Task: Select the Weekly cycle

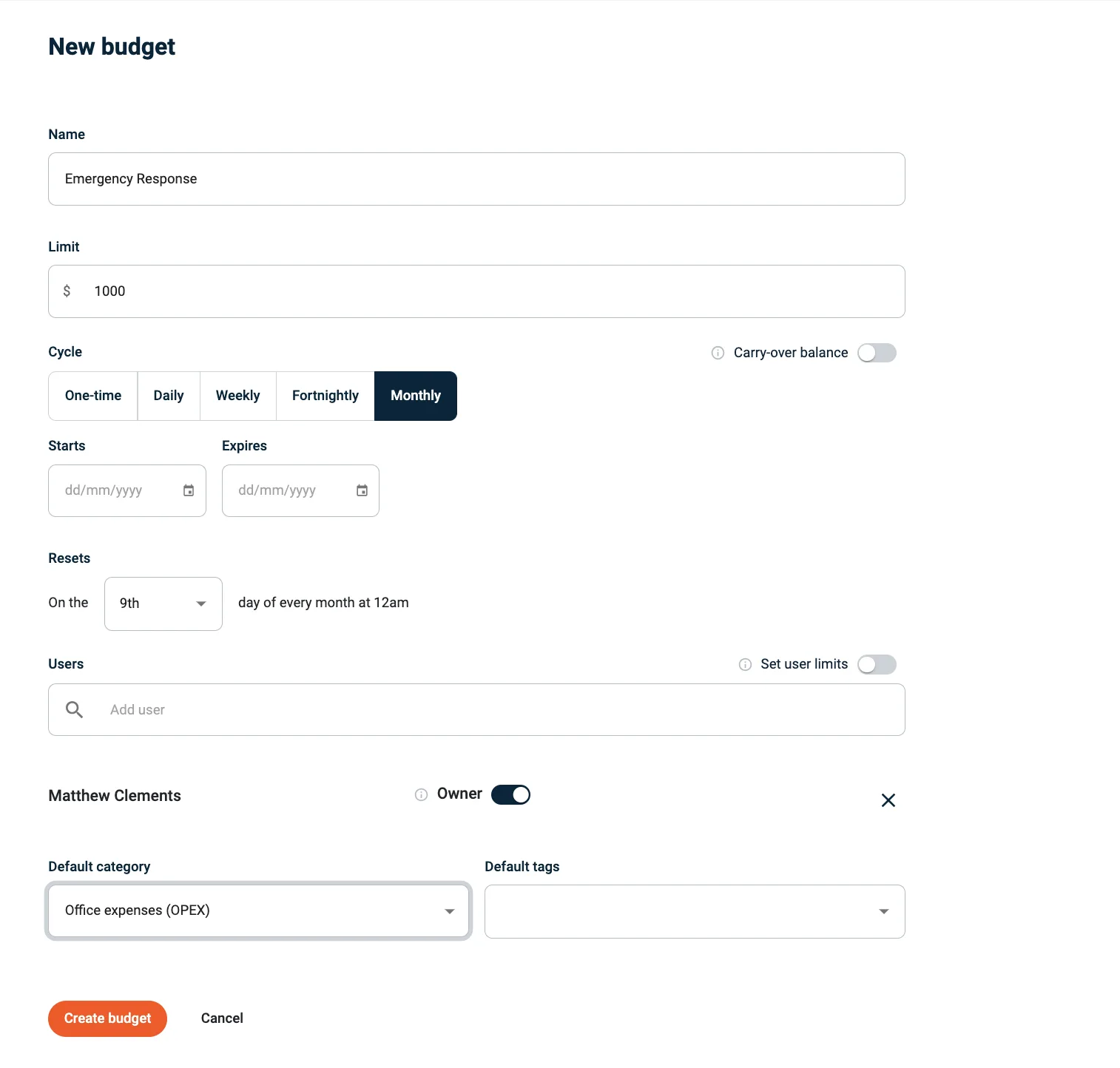Action: click(237, 396)
